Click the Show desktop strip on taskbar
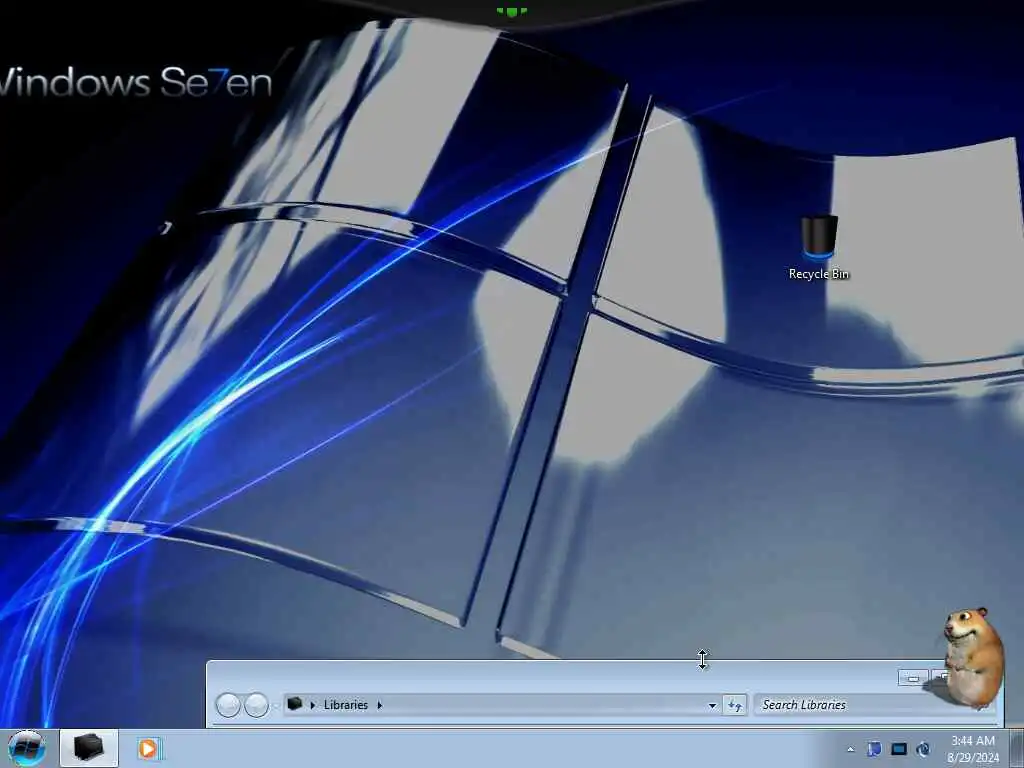The height and width of the screenshot is (768, 1024). click(x=1016, y=748)
